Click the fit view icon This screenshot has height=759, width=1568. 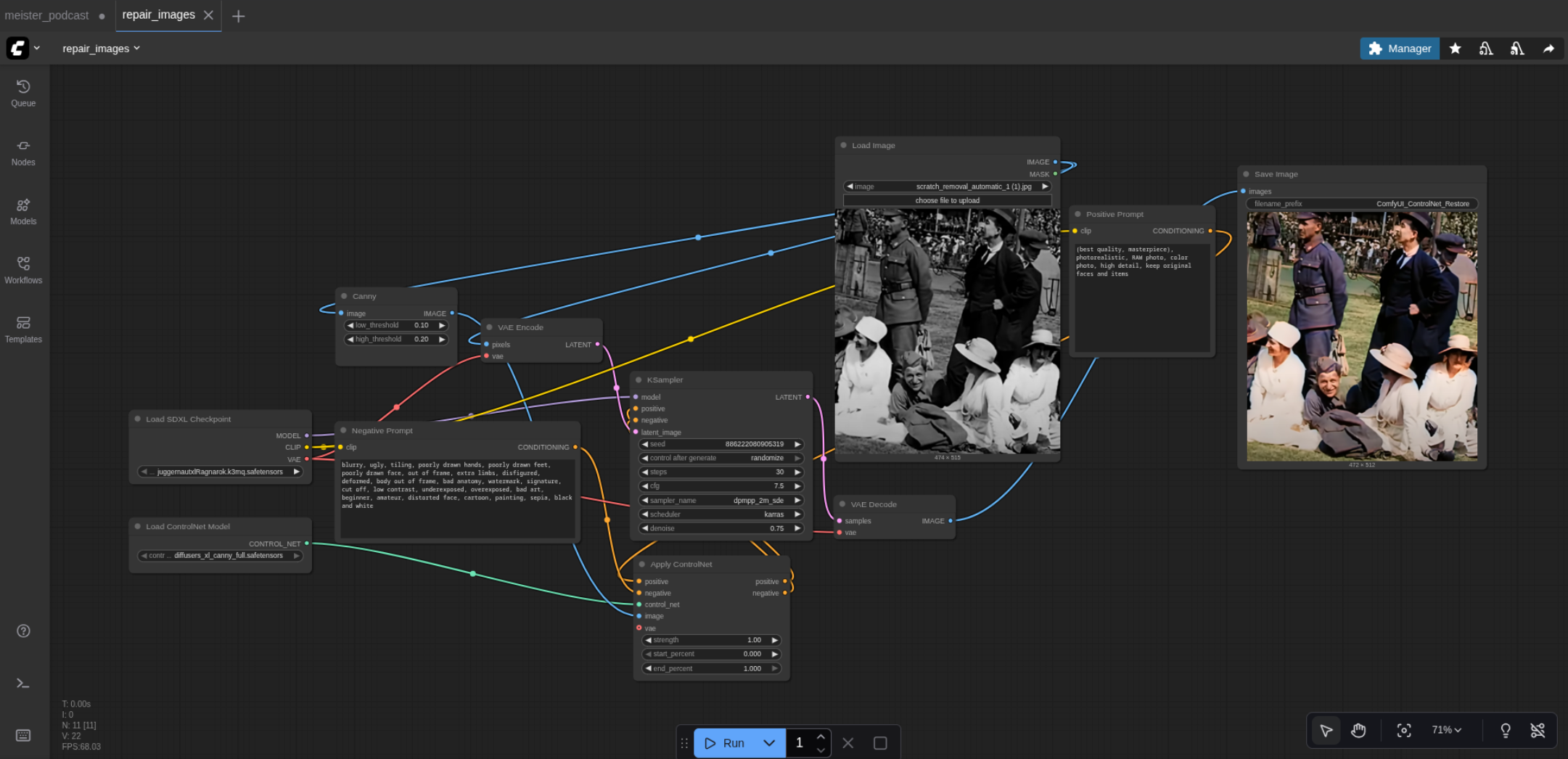pos(1404,730)
